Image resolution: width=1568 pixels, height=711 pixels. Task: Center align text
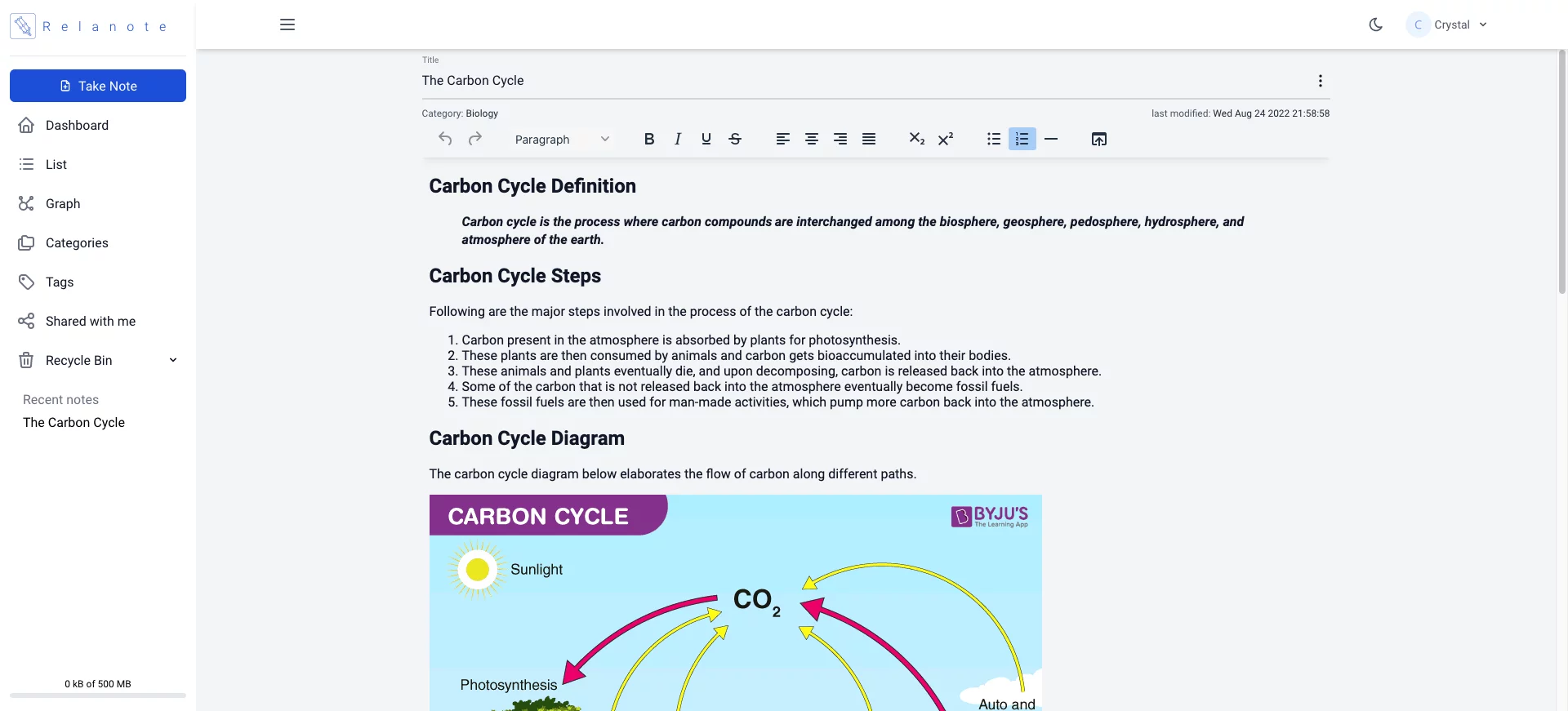point(812,139)
